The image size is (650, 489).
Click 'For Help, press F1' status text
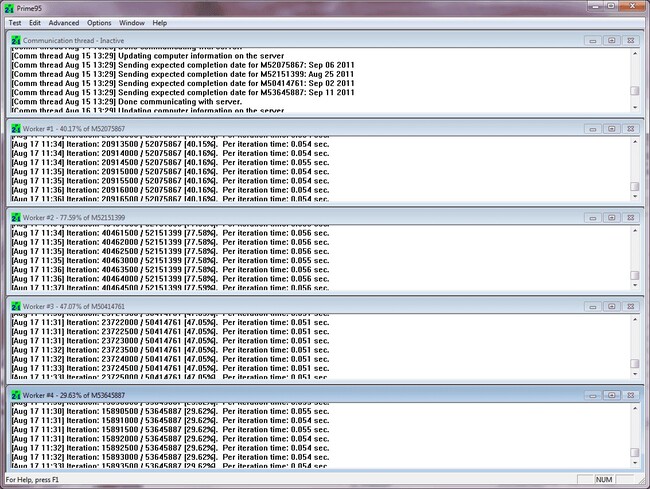click(32, 479)
